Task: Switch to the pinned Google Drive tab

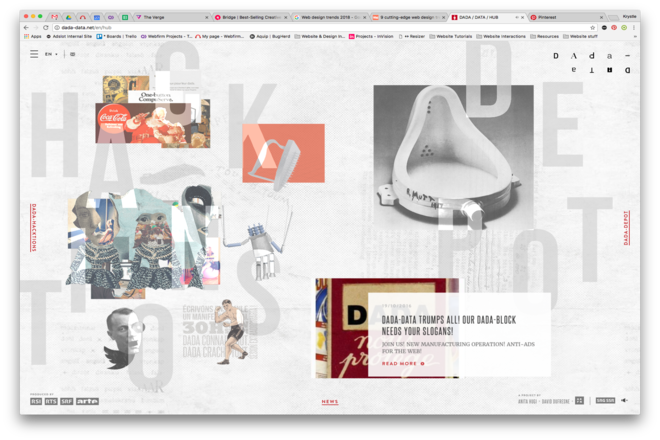Action: click(x=69, y=17)
